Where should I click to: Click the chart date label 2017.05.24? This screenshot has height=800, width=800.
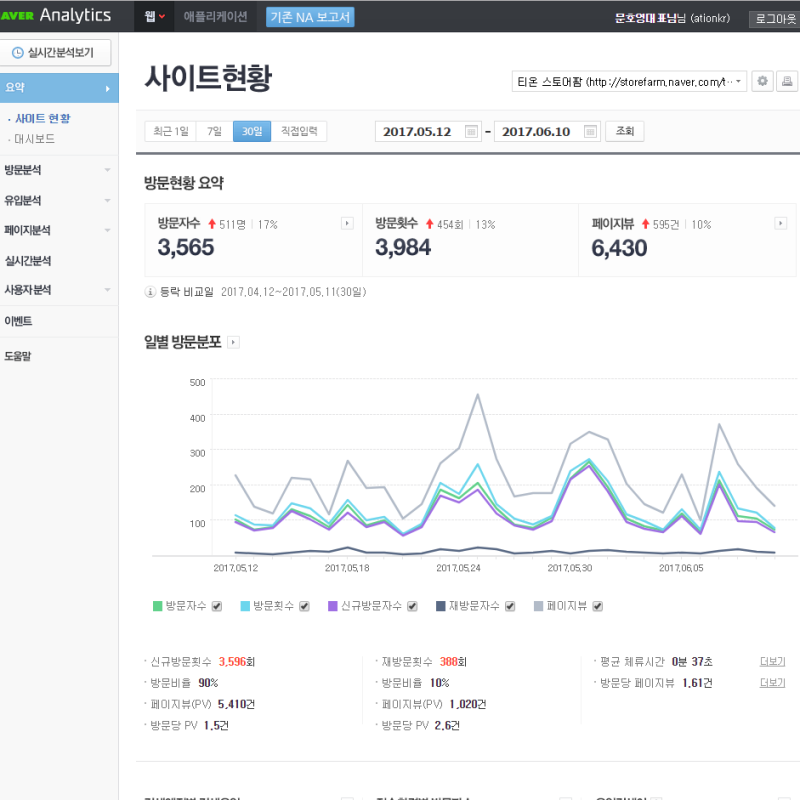coord(458,568)
